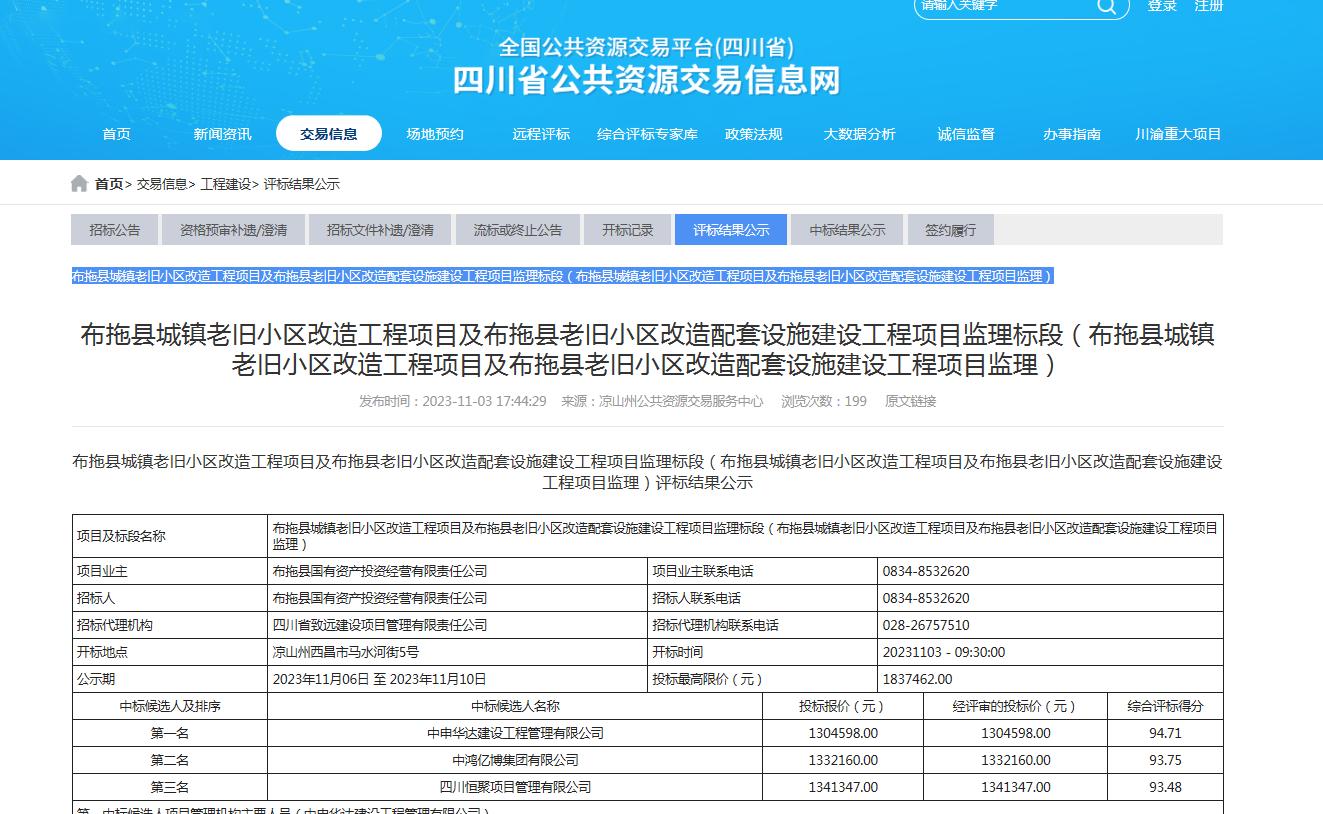Switch to 中标结果公示 tab

click(847, 230)
